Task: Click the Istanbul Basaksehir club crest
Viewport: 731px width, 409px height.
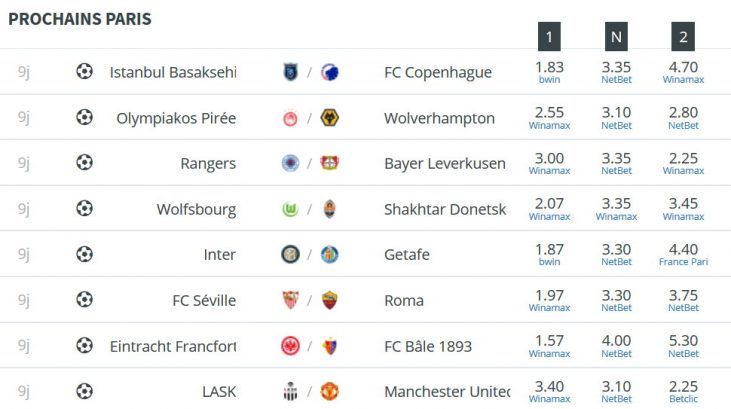Action: coord(290,72)
